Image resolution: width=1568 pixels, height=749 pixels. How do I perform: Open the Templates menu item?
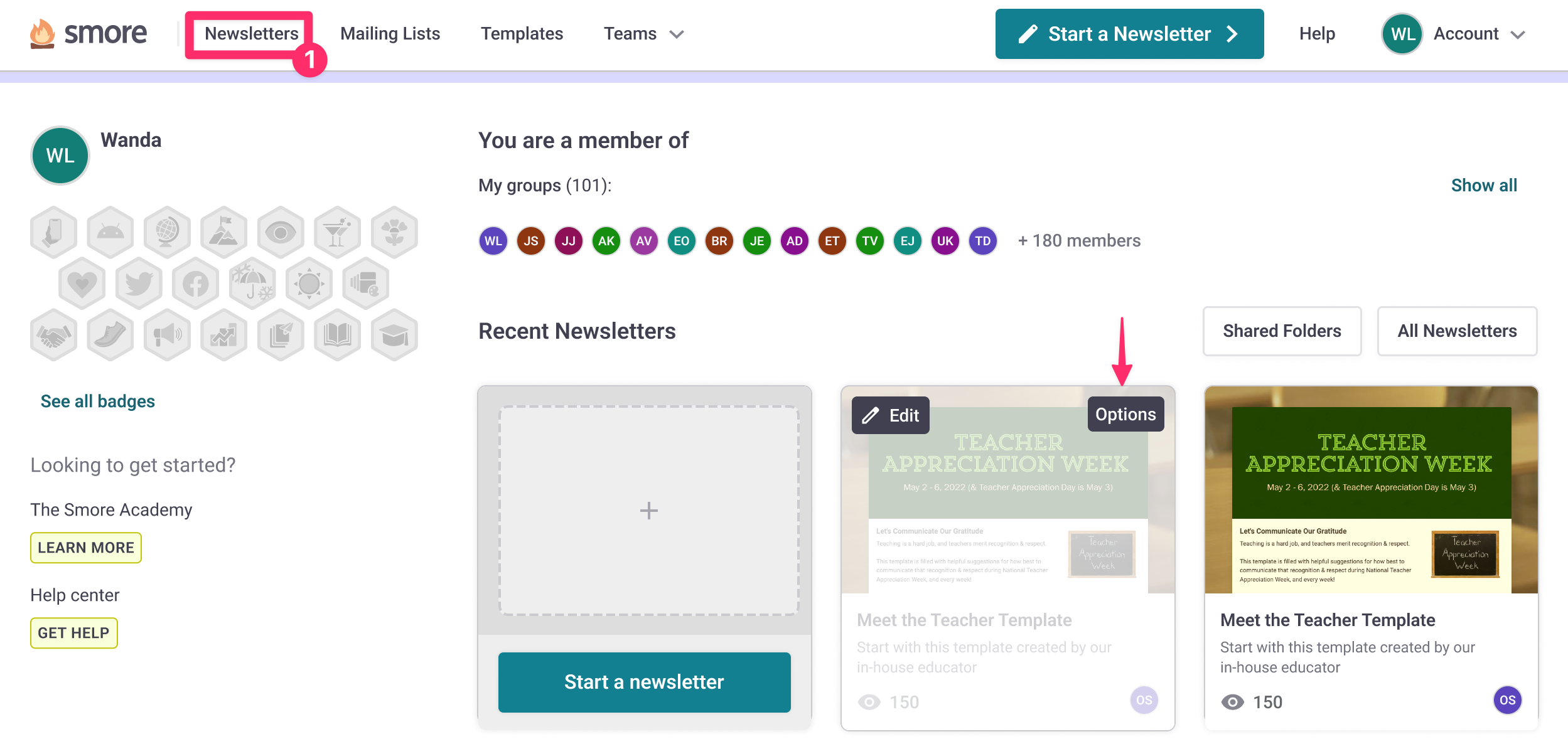click(x=522, y=34)
